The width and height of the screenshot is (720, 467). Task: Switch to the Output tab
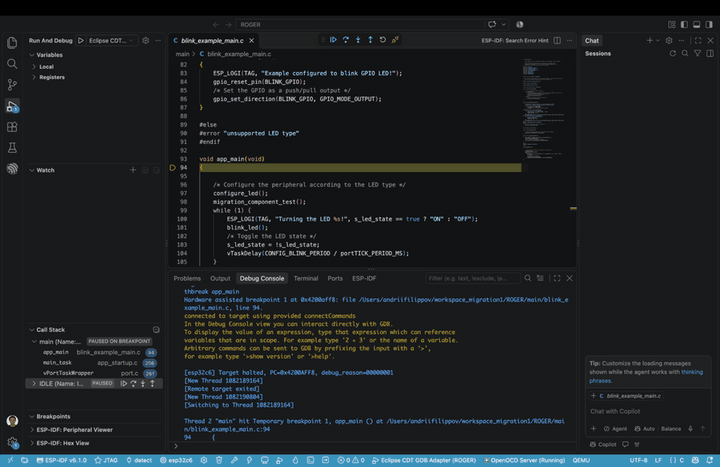(x=220, y=278)
